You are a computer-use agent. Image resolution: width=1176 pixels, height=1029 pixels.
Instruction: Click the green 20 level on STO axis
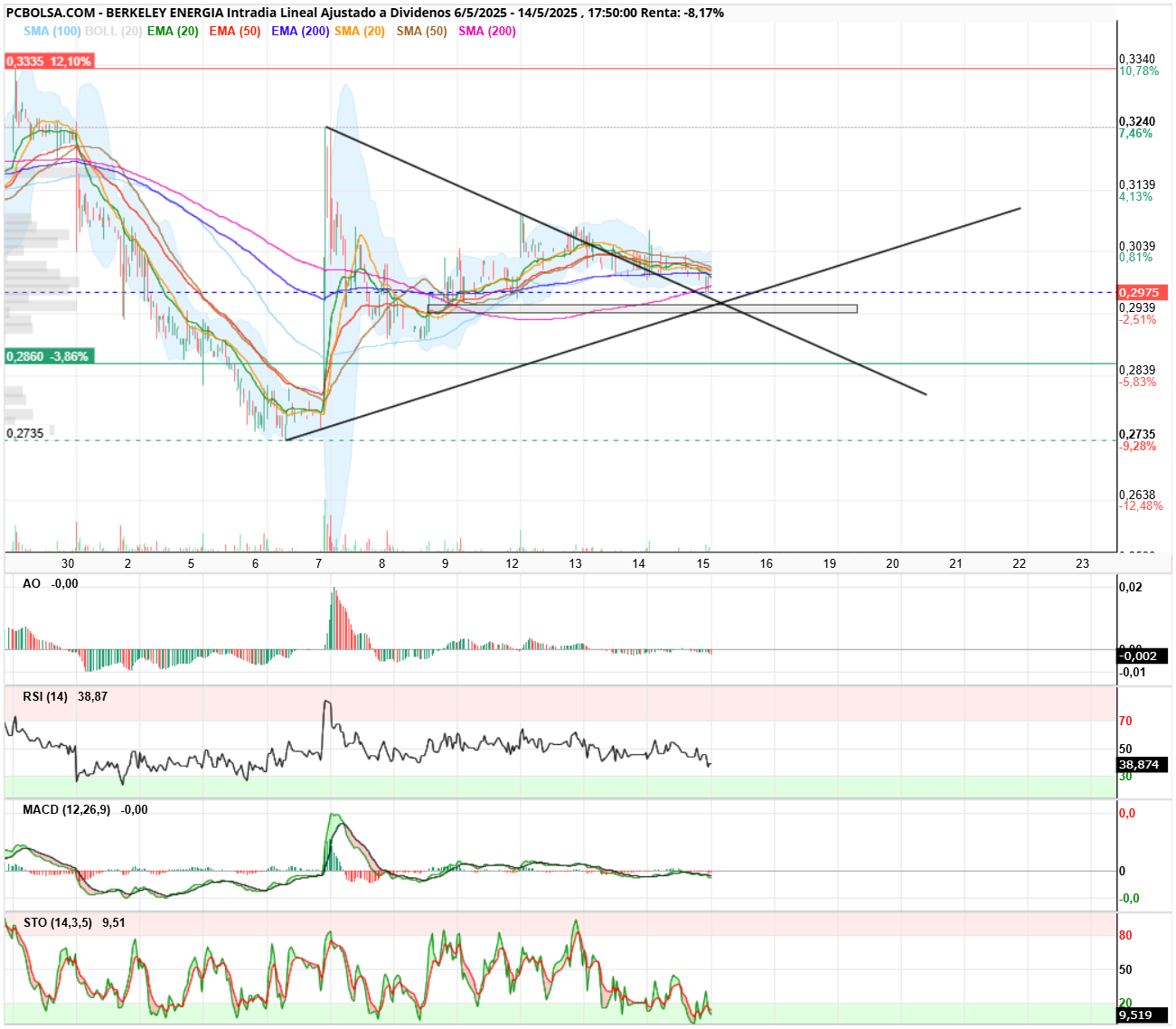[x=1125, y=1003]
